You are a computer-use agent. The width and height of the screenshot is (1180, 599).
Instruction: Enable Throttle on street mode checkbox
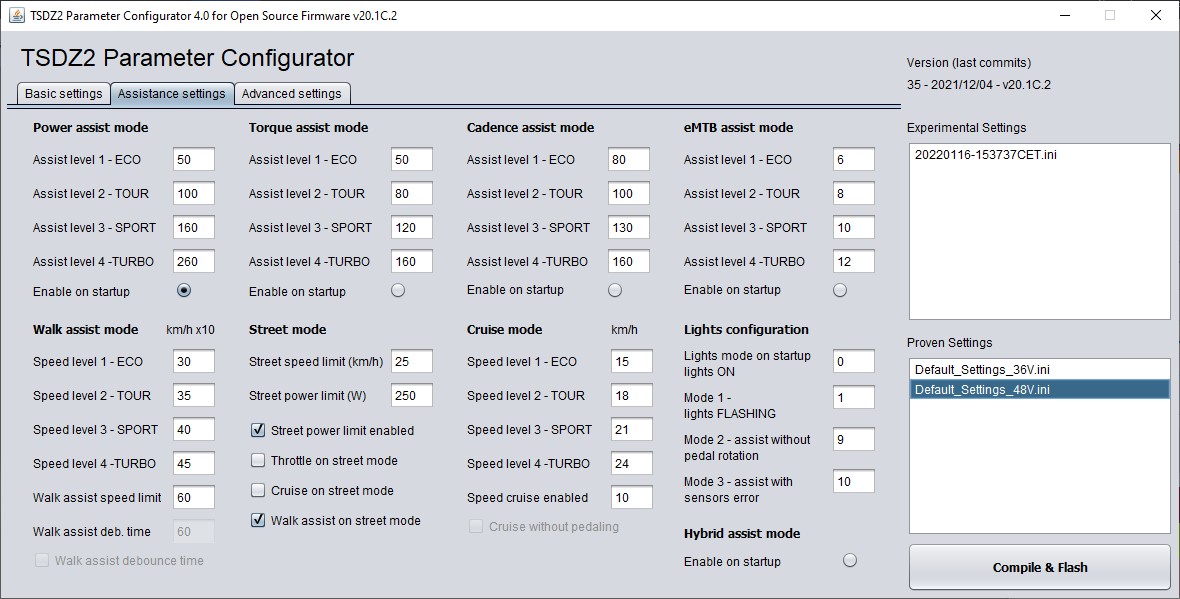[x=258, y=461]
